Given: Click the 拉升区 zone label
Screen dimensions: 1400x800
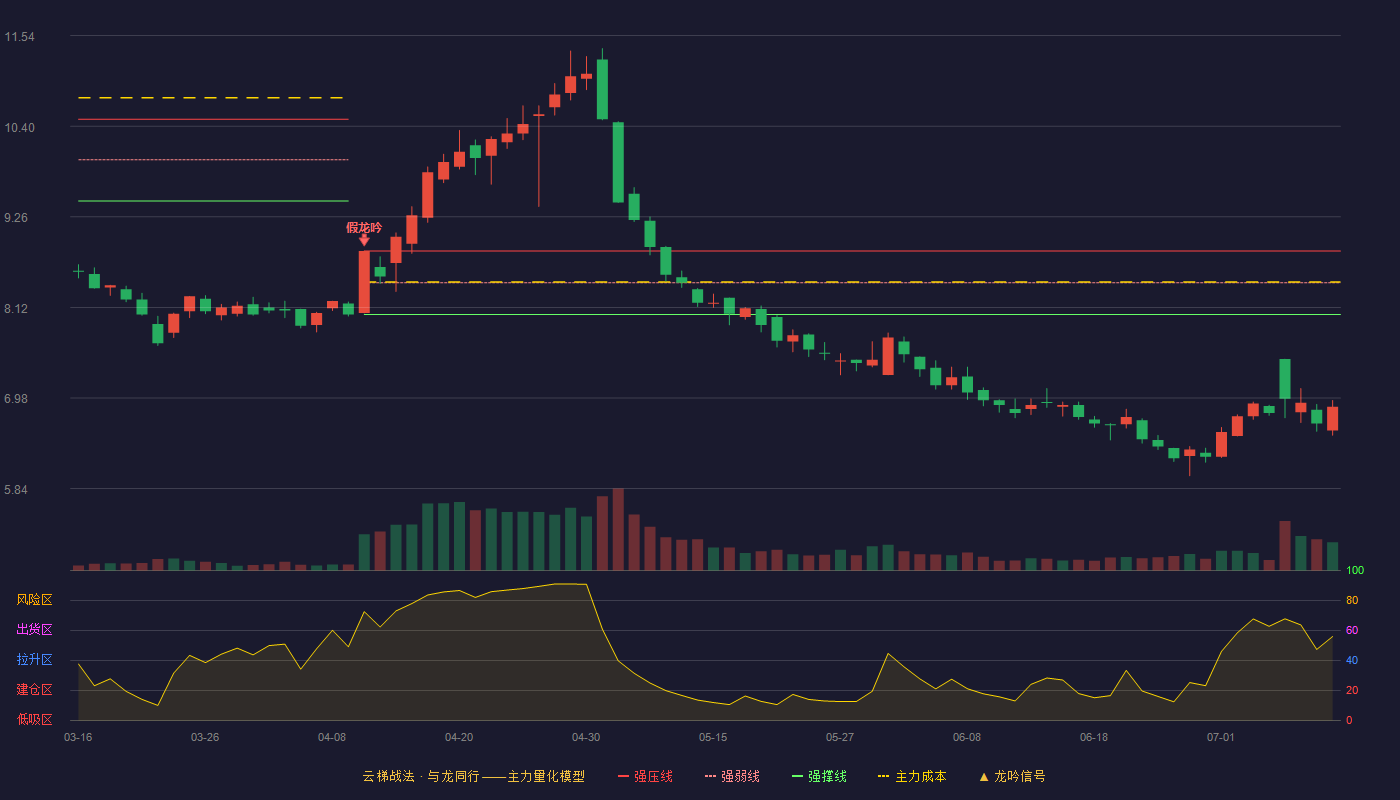Looking at the screenshot, I should 35,660.
